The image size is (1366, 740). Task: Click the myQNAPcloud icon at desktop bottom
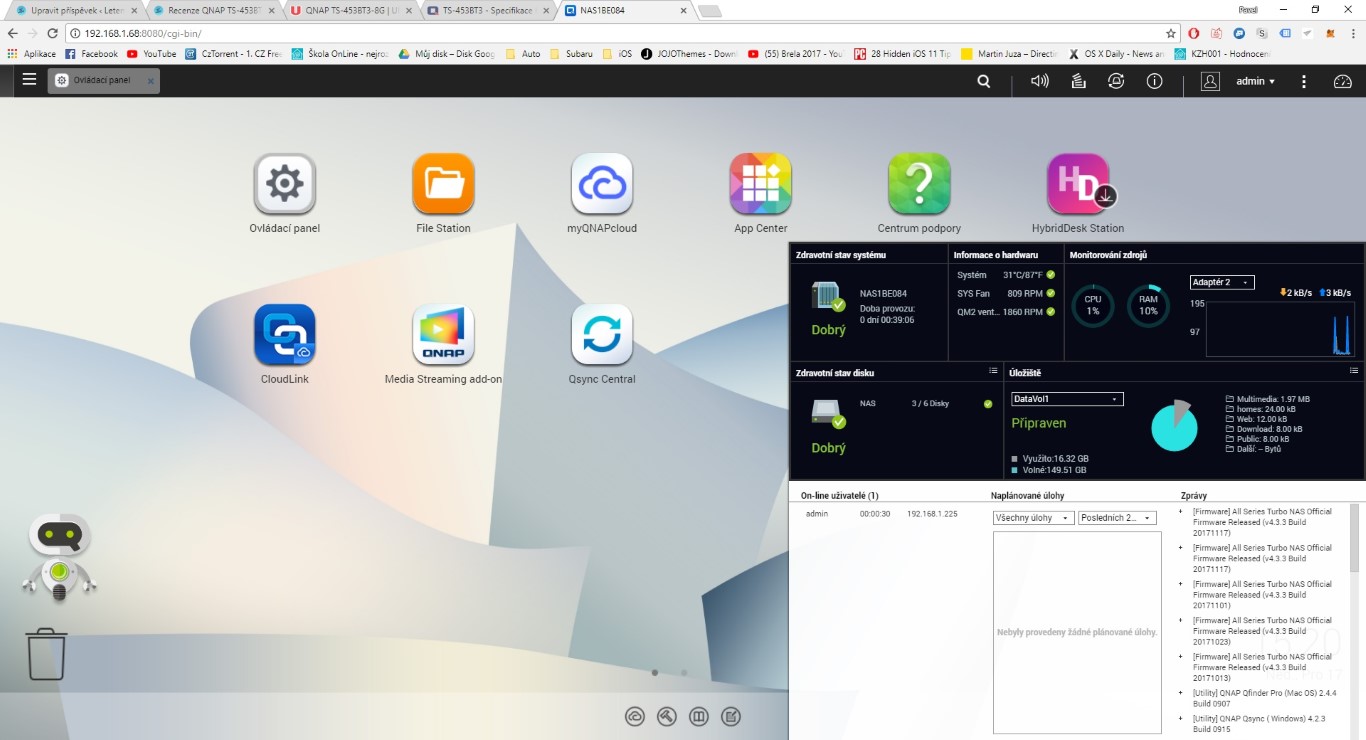(635, 716)
